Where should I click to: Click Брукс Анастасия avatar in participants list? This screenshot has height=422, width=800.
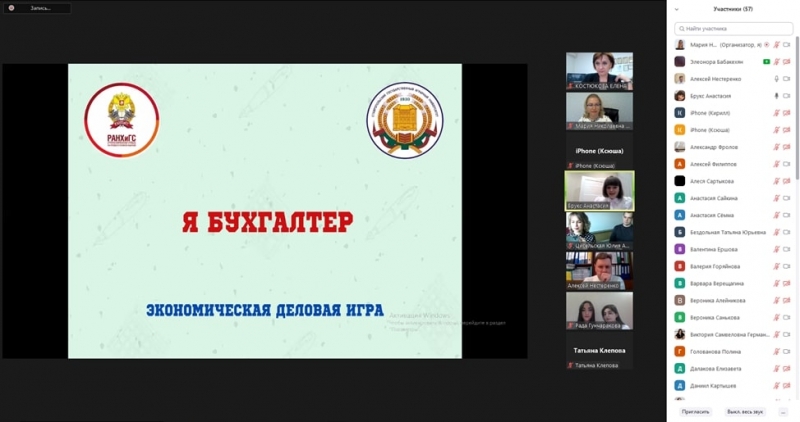tap(680, 96)
